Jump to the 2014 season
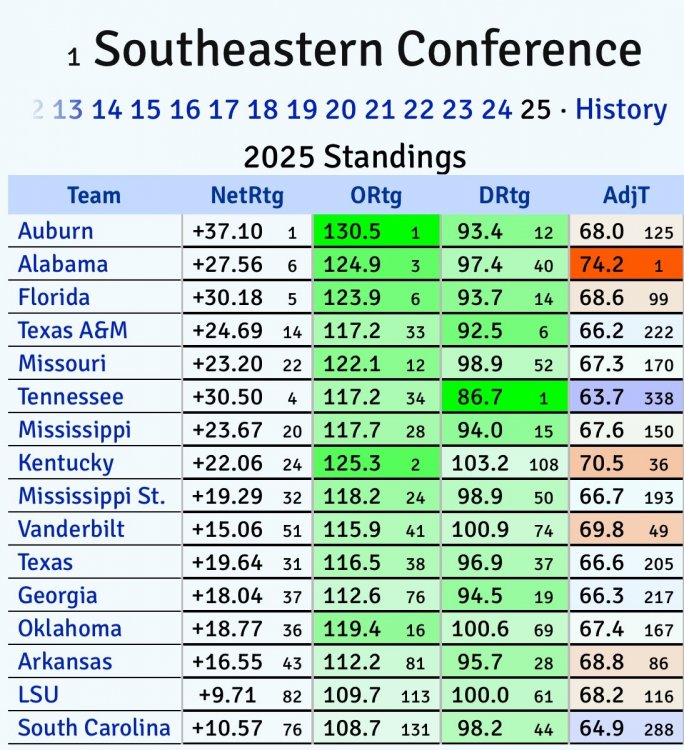This screenshot has width=684, height=750. tap(107, 109)
